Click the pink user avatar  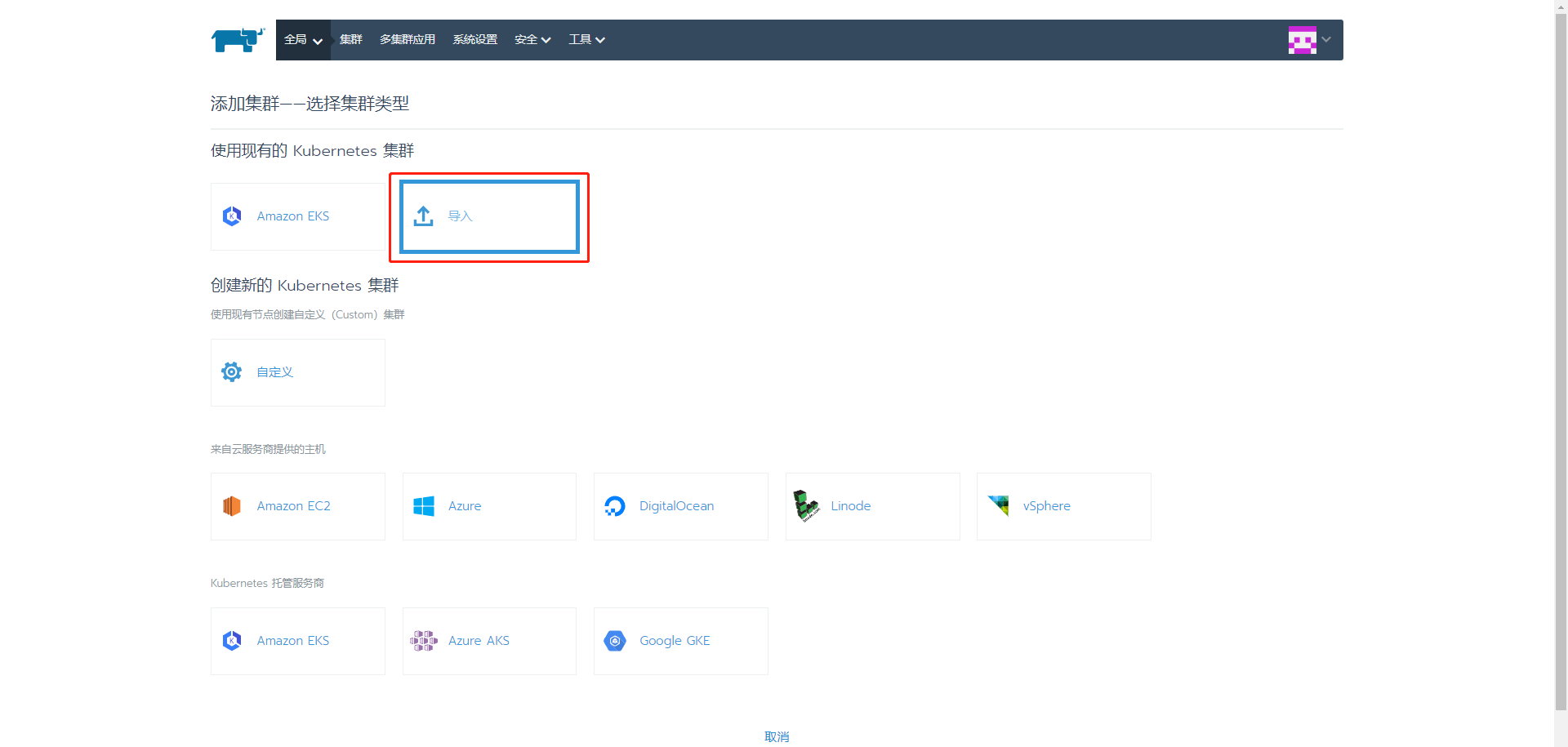1302,40
